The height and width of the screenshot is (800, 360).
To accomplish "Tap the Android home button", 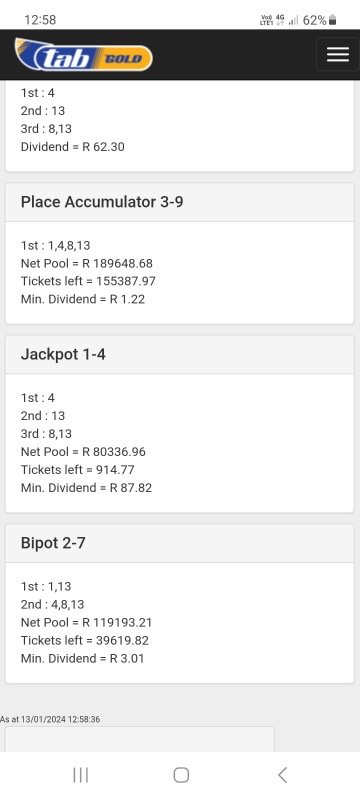I will tap(181, 775).
